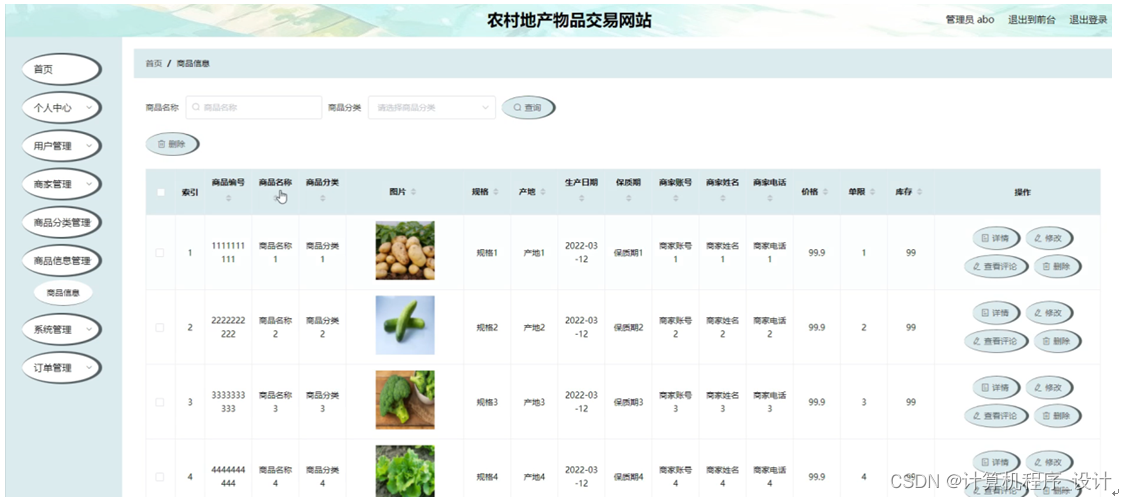Screen dimensions: 1127x500
Task: Focus the 商品名称 search input
Action: 254,107
